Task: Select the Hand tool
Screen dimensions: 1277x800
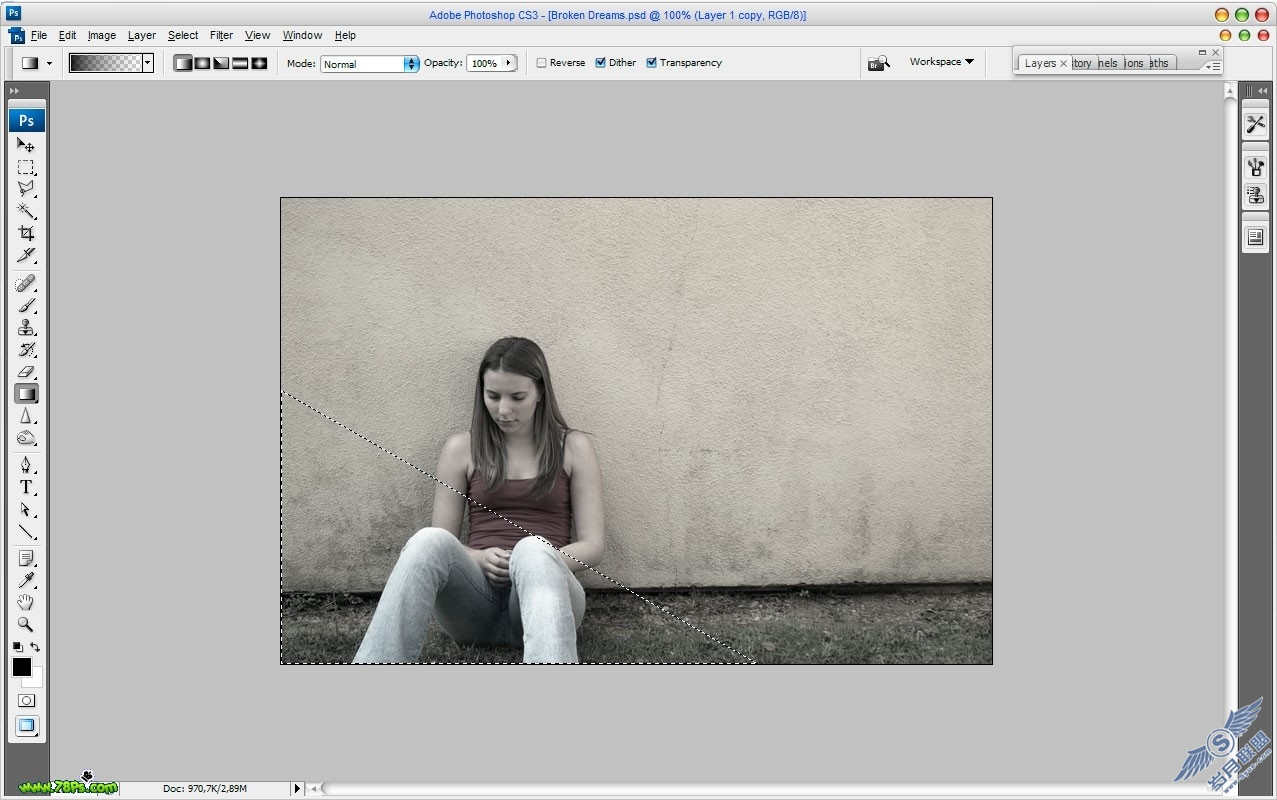Action: [x=26, y=602]
